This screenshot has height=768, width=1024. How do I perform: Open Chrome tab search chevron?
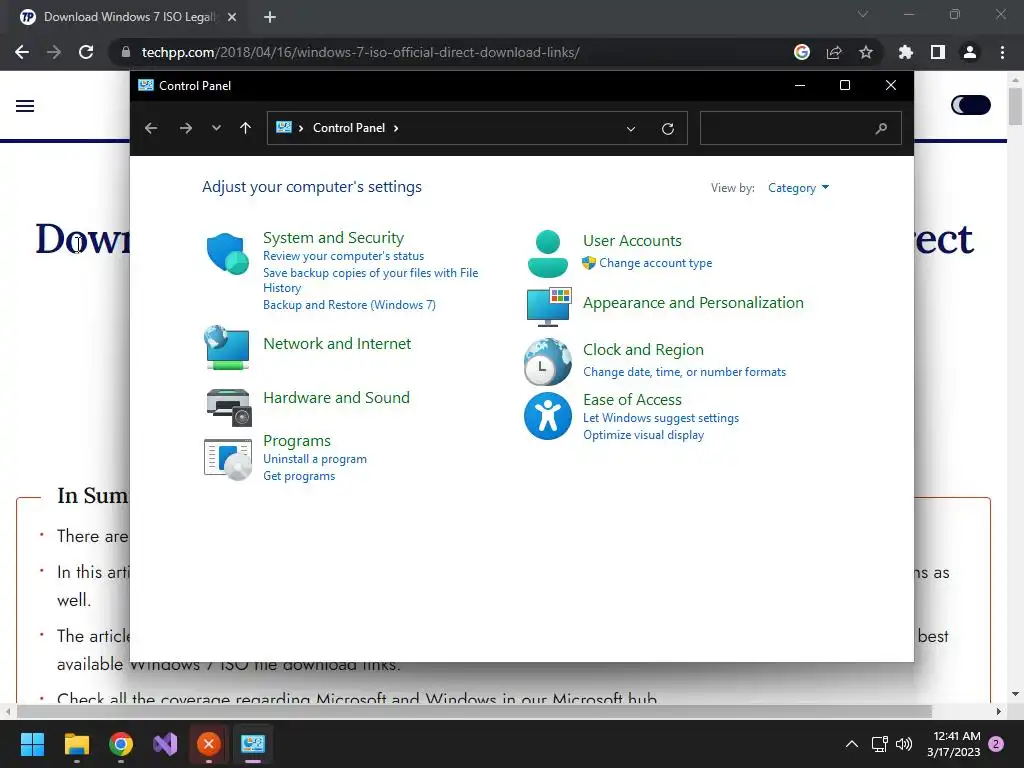pos(863,14)
